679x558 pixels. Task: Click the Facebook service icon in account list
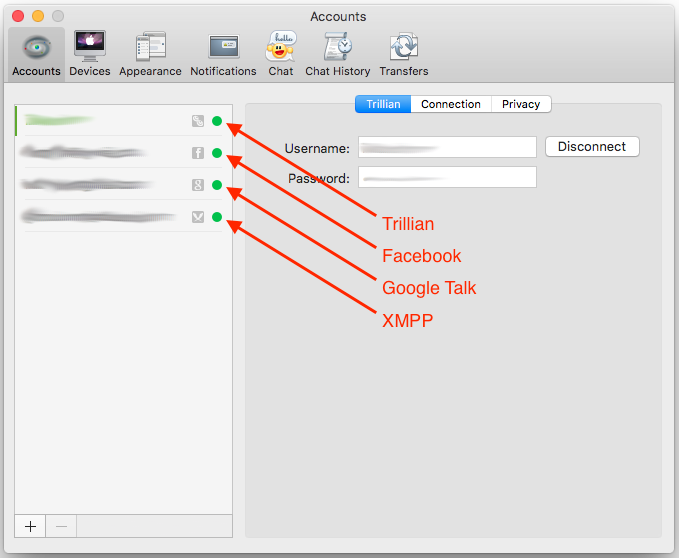click(x=198, y=153)
